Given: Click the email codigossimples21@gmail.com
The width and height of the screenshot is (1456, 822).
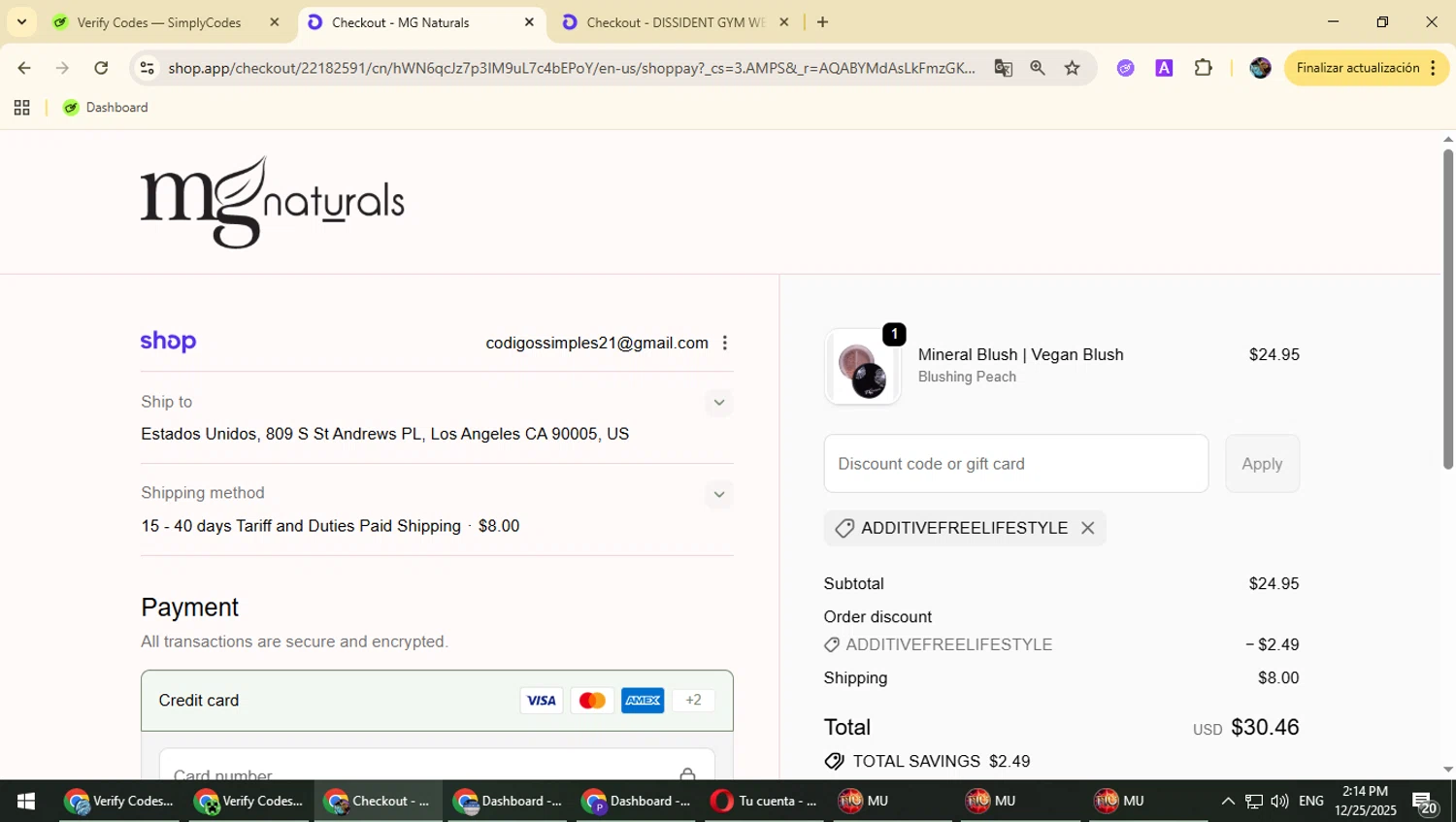Looking at the screenshot, I should (597, 343).
